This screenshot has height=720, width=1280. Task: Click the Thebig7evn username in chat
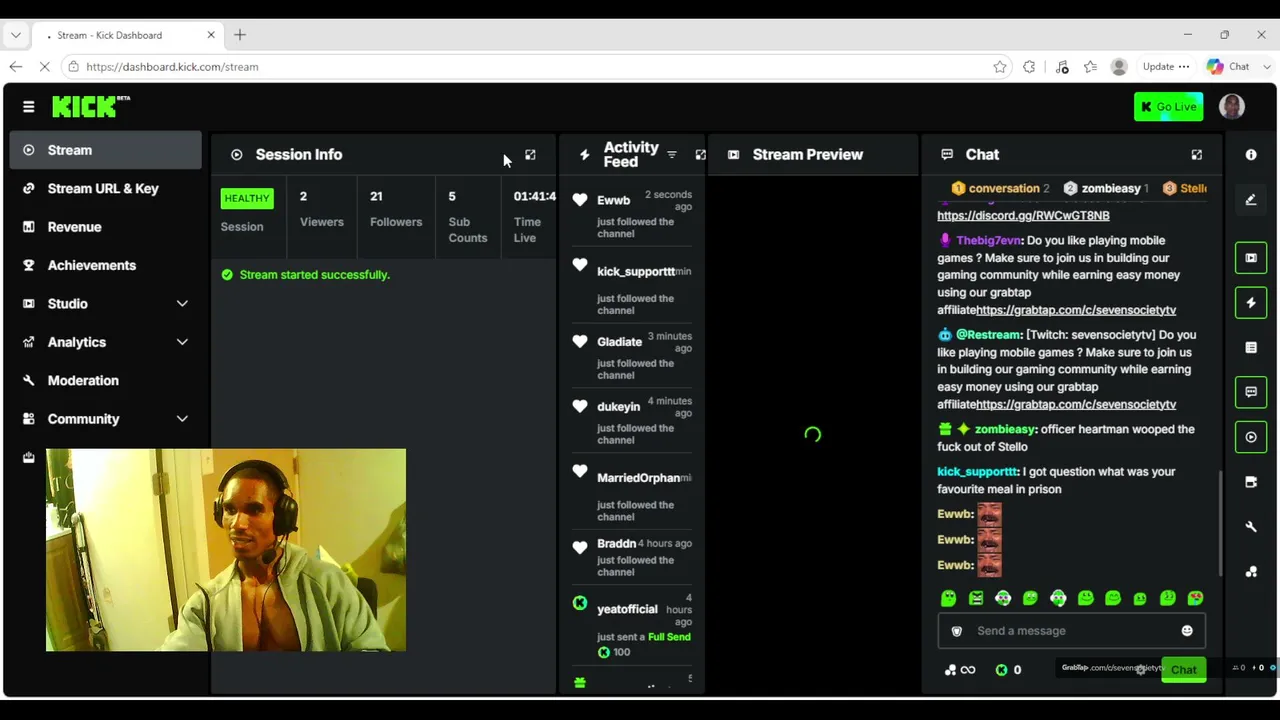click(989, 241)
